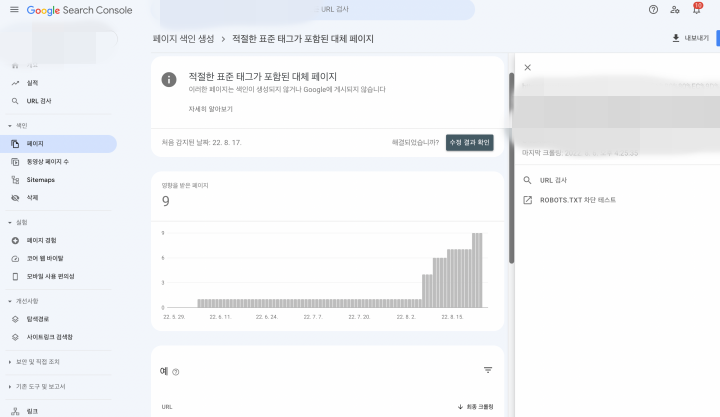Close the side detail panel
This screenshot has height=417, width=720.
point(528,68)
